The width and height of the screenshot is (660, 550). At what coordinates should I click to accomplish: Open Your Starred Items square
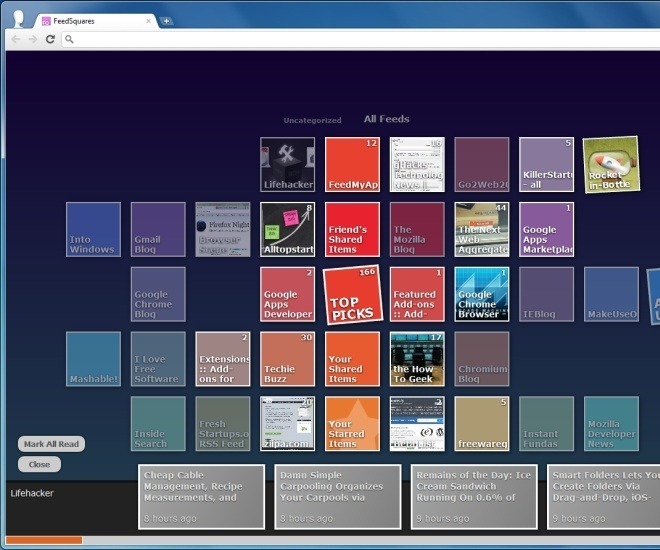[352, 424]
